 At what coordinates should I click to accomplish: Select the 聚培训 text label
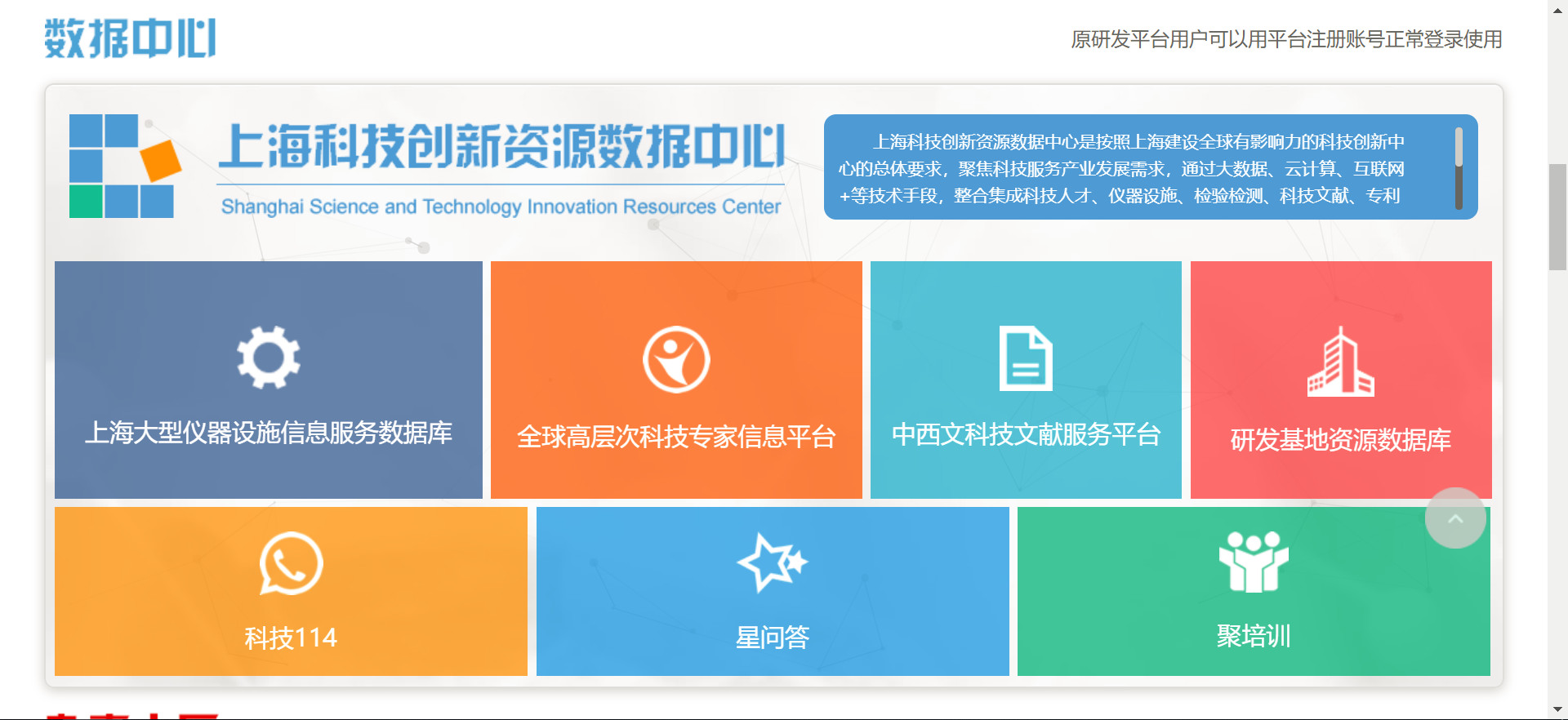tap(1254, 635)
